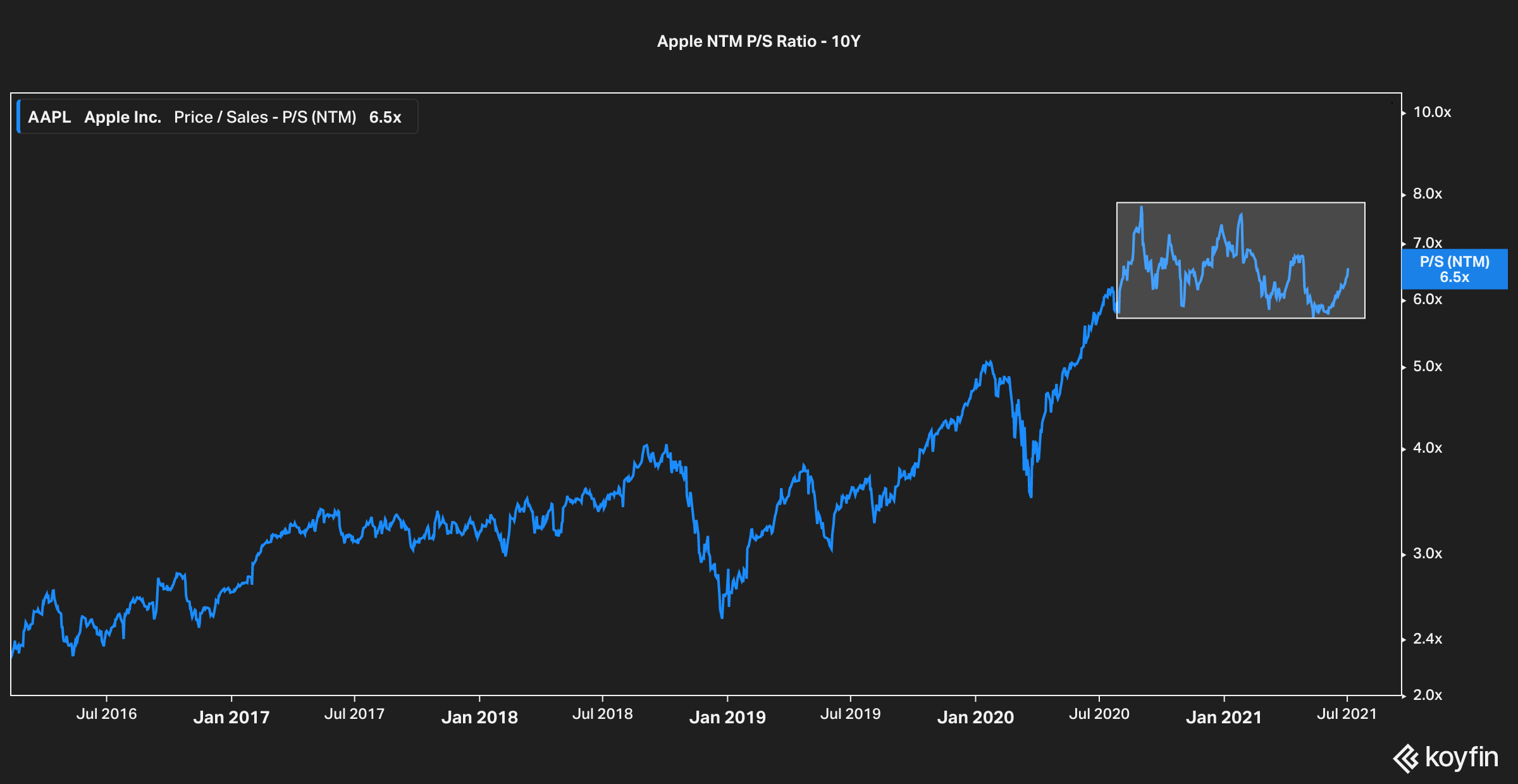This screenshot has height=784, width=1518.
Task: Click the Jan 2021 x-axis label
Action: click(1223, 718)
